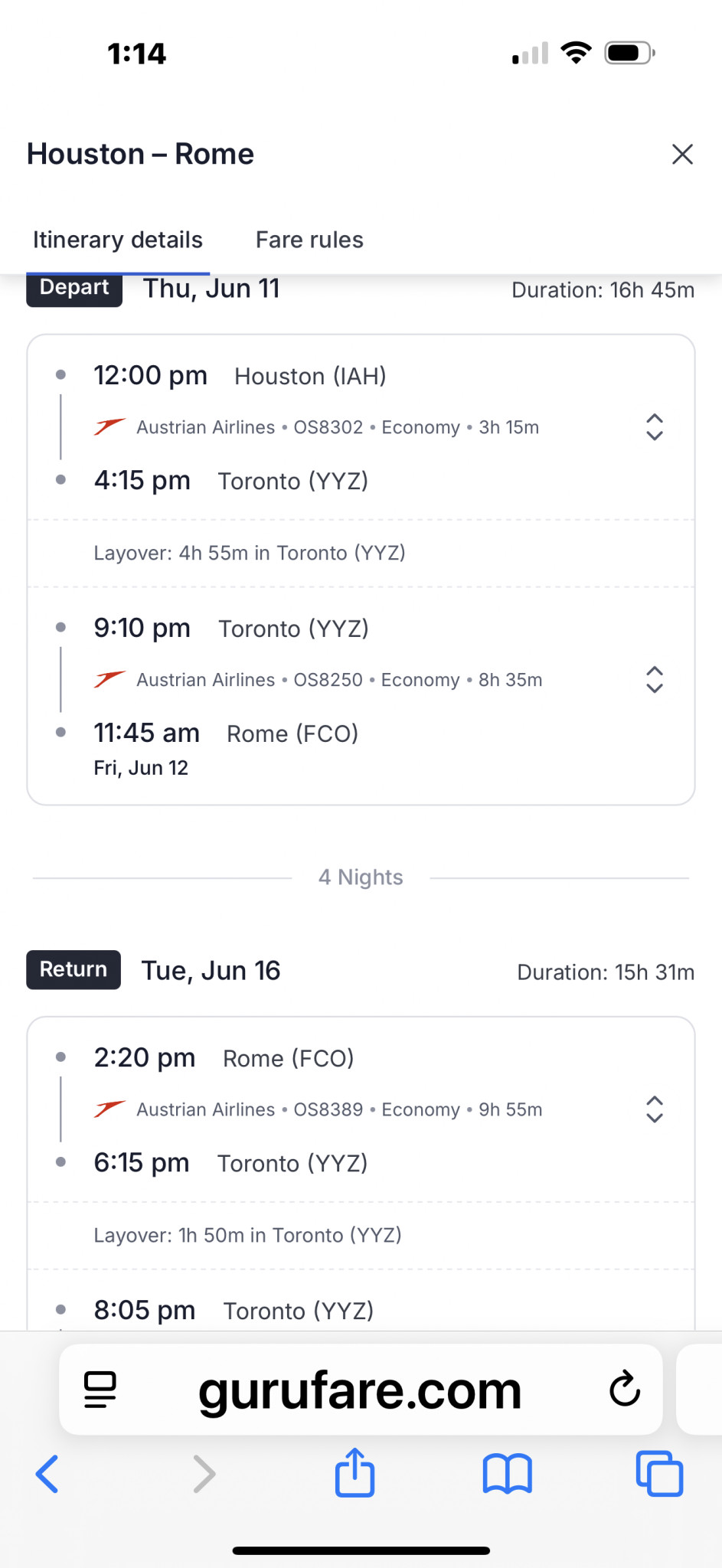Open Safari bookmarks book icon

point(507,1474)
